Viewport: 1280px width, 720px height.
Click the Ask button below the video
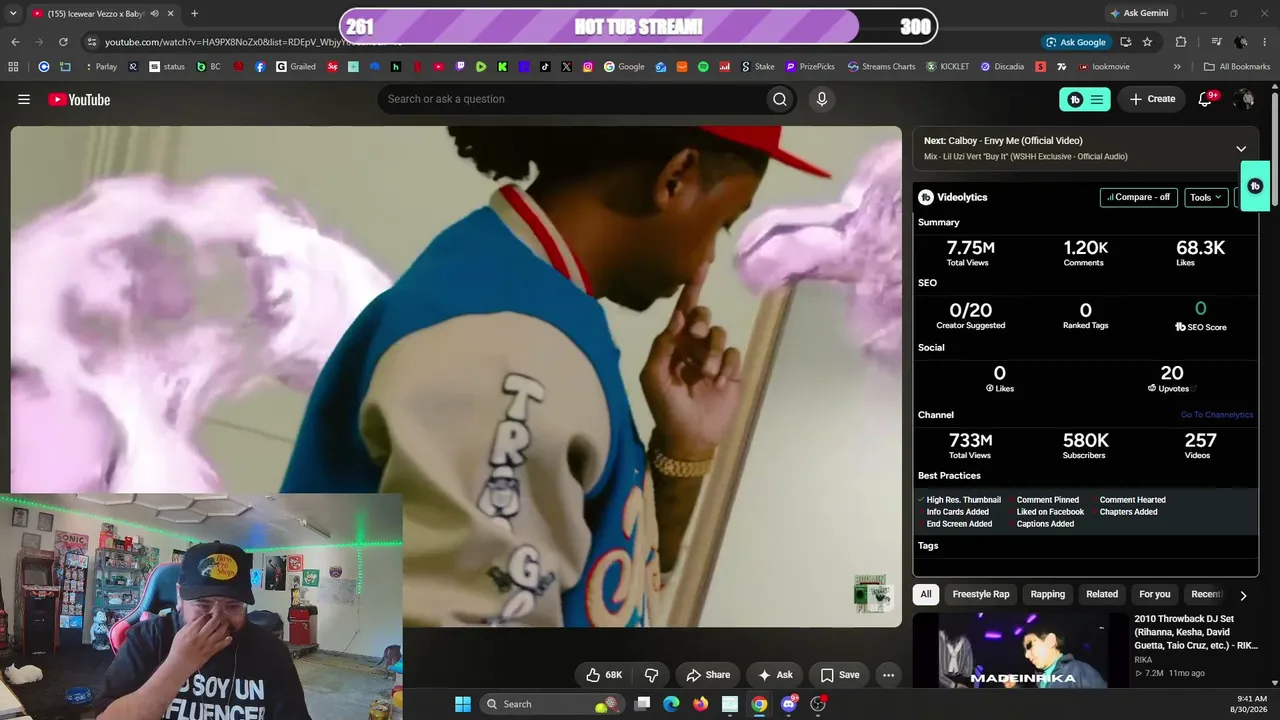click(776, 675)
